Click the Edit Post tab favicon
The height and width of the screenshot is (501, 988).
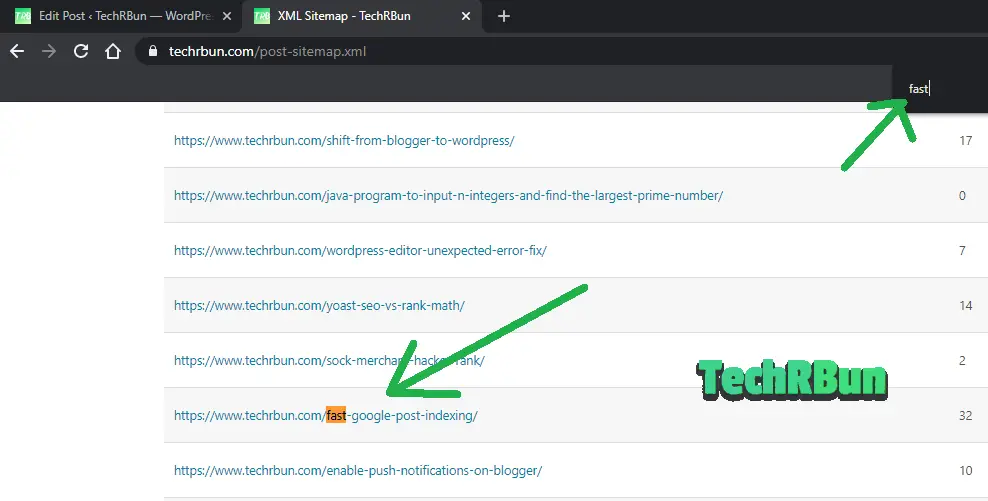pos(23,16)
